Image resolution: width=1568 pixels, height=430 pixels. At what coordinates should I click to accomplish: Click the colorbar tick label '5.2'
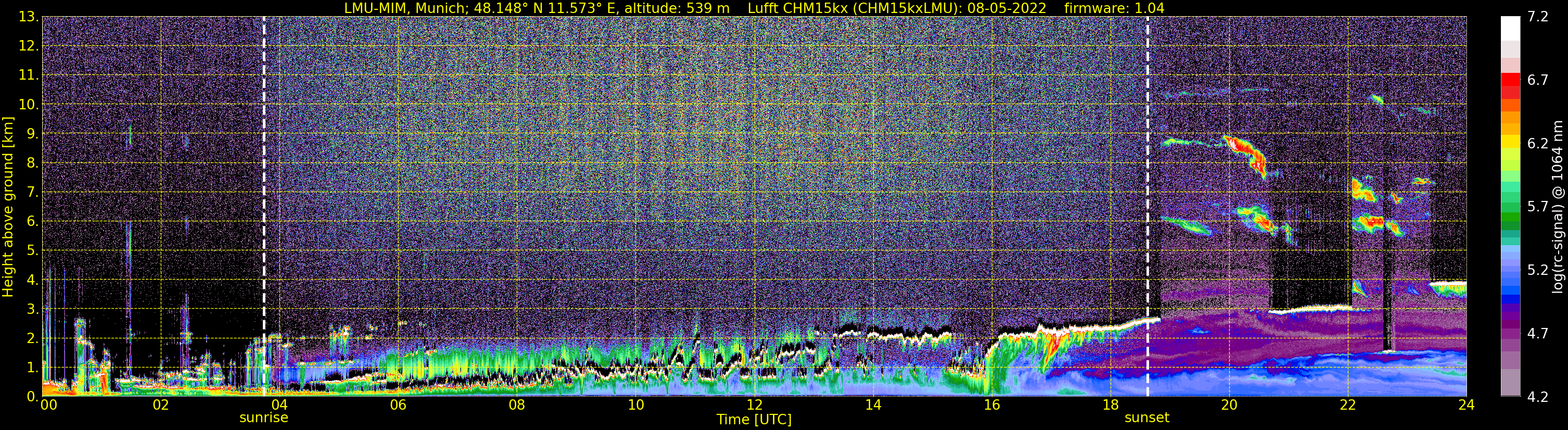coord(1538,270)
